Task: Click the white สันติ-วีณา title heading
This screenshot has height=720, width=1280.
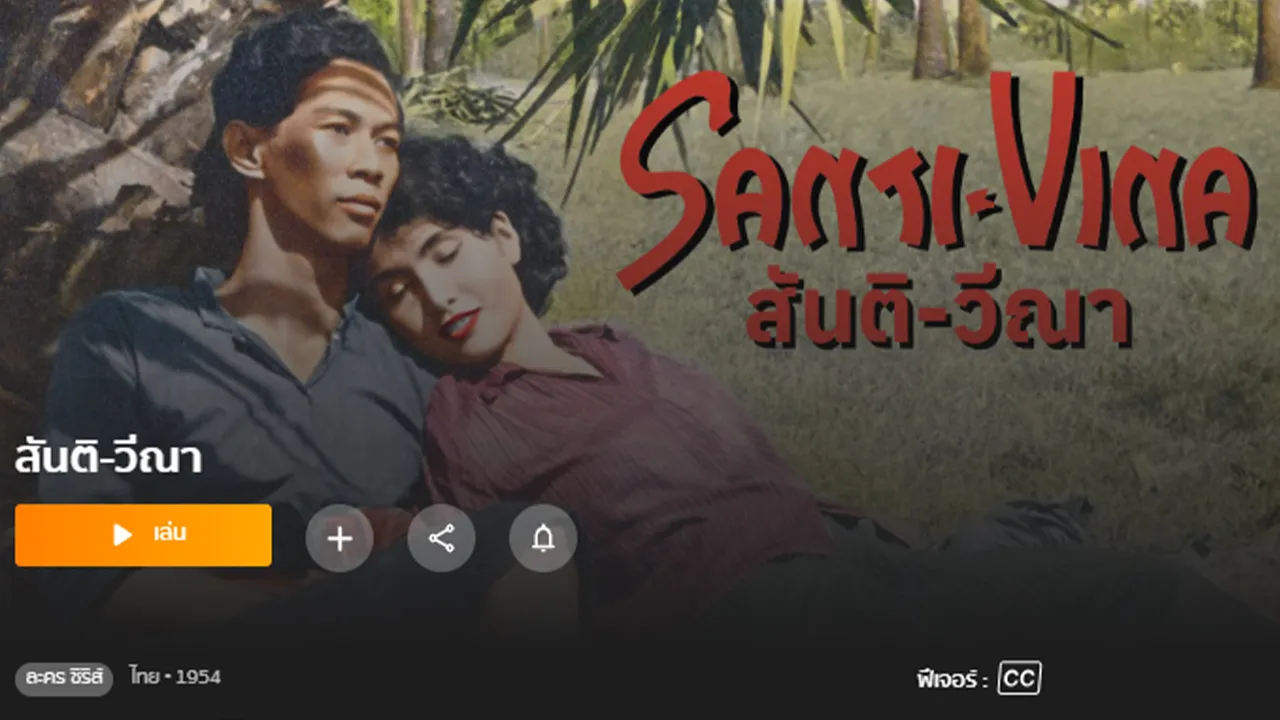Action: 108,459
